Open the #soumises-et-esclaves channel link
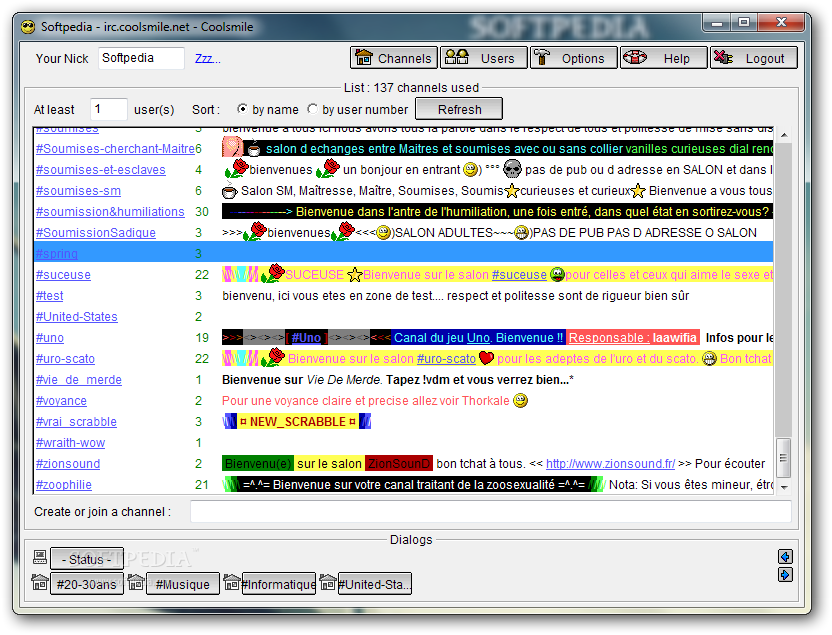 click(x=100, y=170)
